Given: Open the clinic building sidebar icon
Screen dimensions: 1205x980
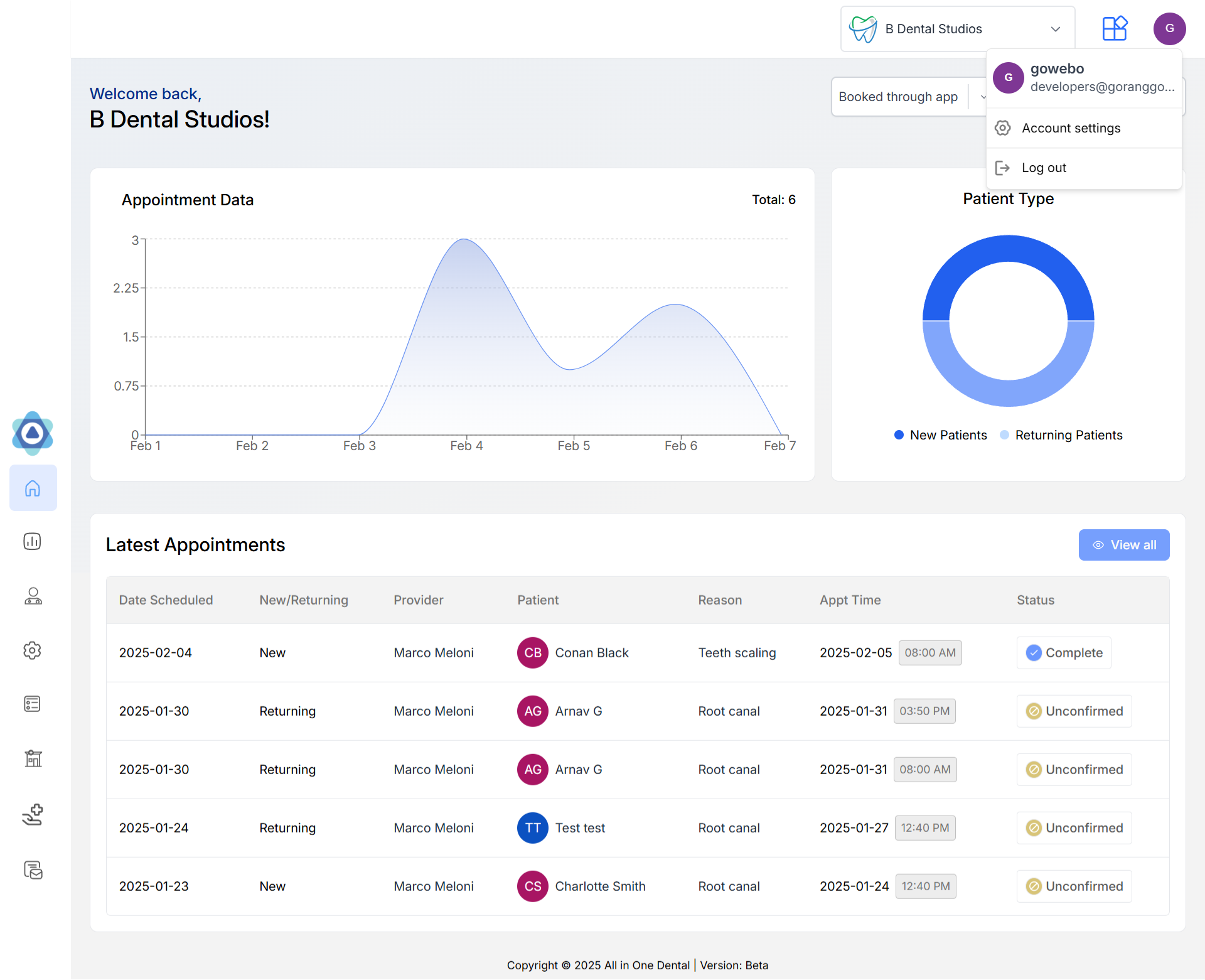Looking at the screenshot, I should (33, 758).
